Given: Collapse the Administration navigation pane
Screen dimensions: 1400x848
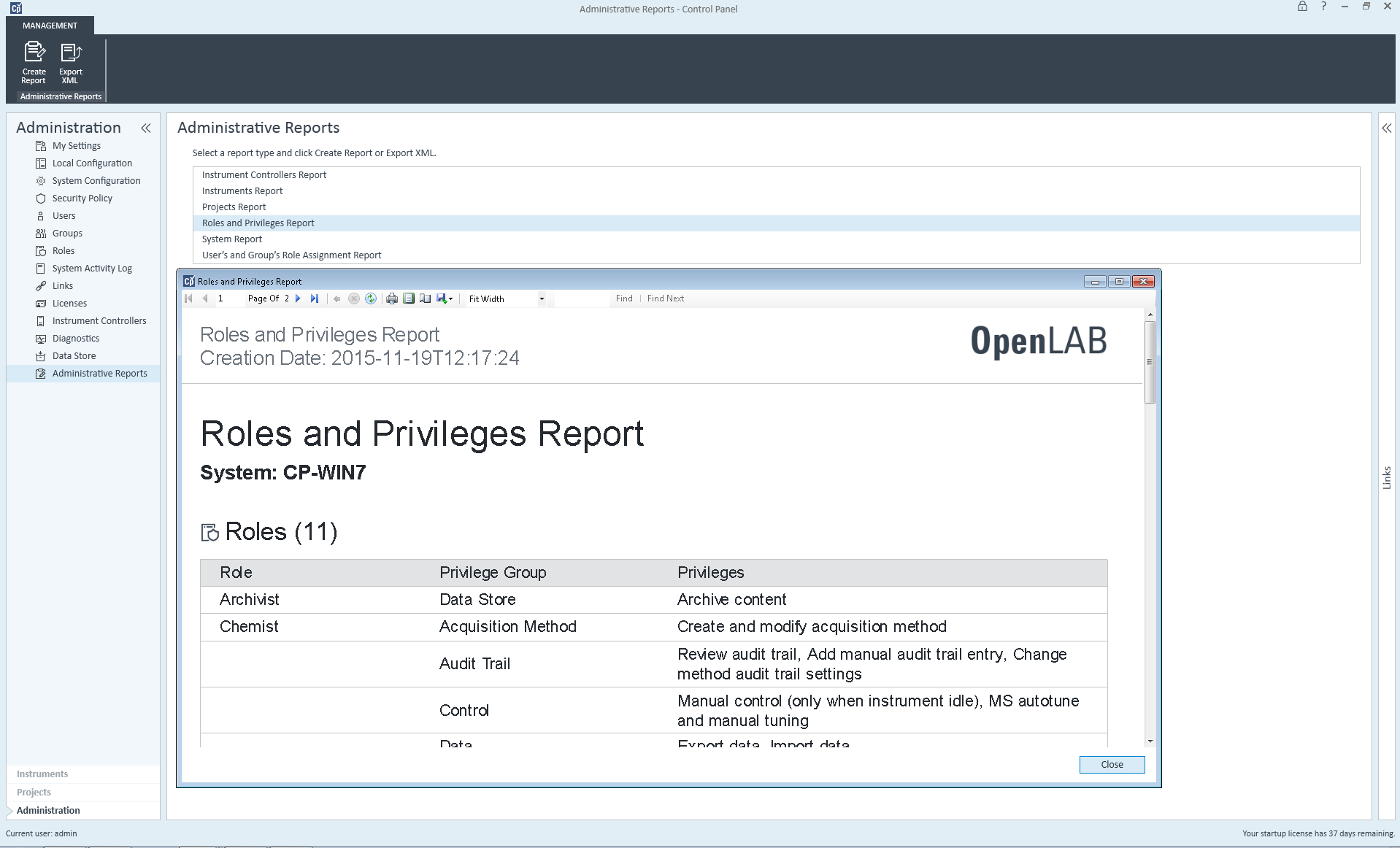Looking at the screenshot, I should 146,128.
